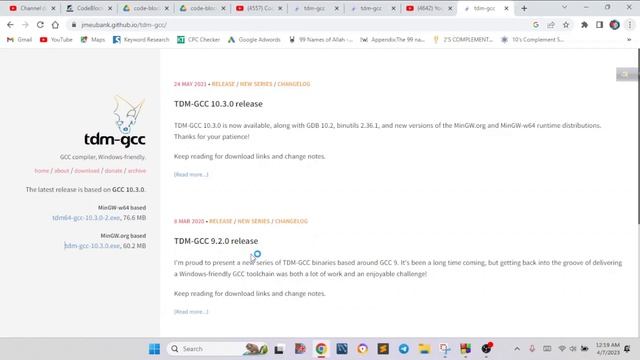The image size is (640, 360).
Task: Open the archive link in sidebar
Action: 137,171
